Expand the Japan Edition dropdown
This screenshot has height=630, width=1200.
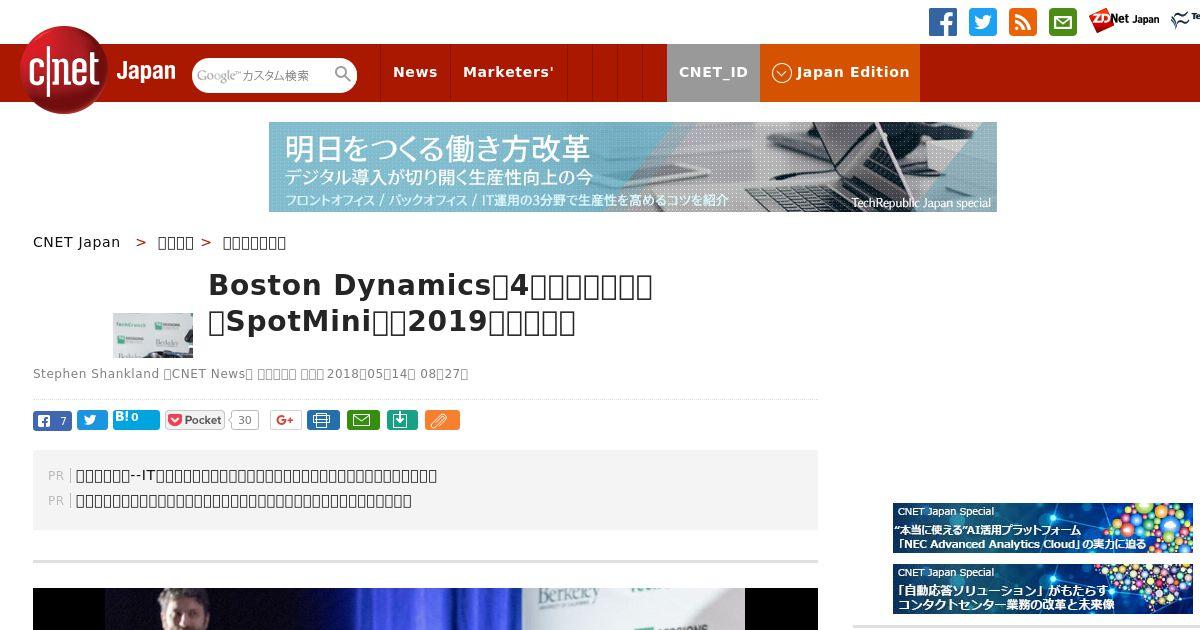coord(840,72)
